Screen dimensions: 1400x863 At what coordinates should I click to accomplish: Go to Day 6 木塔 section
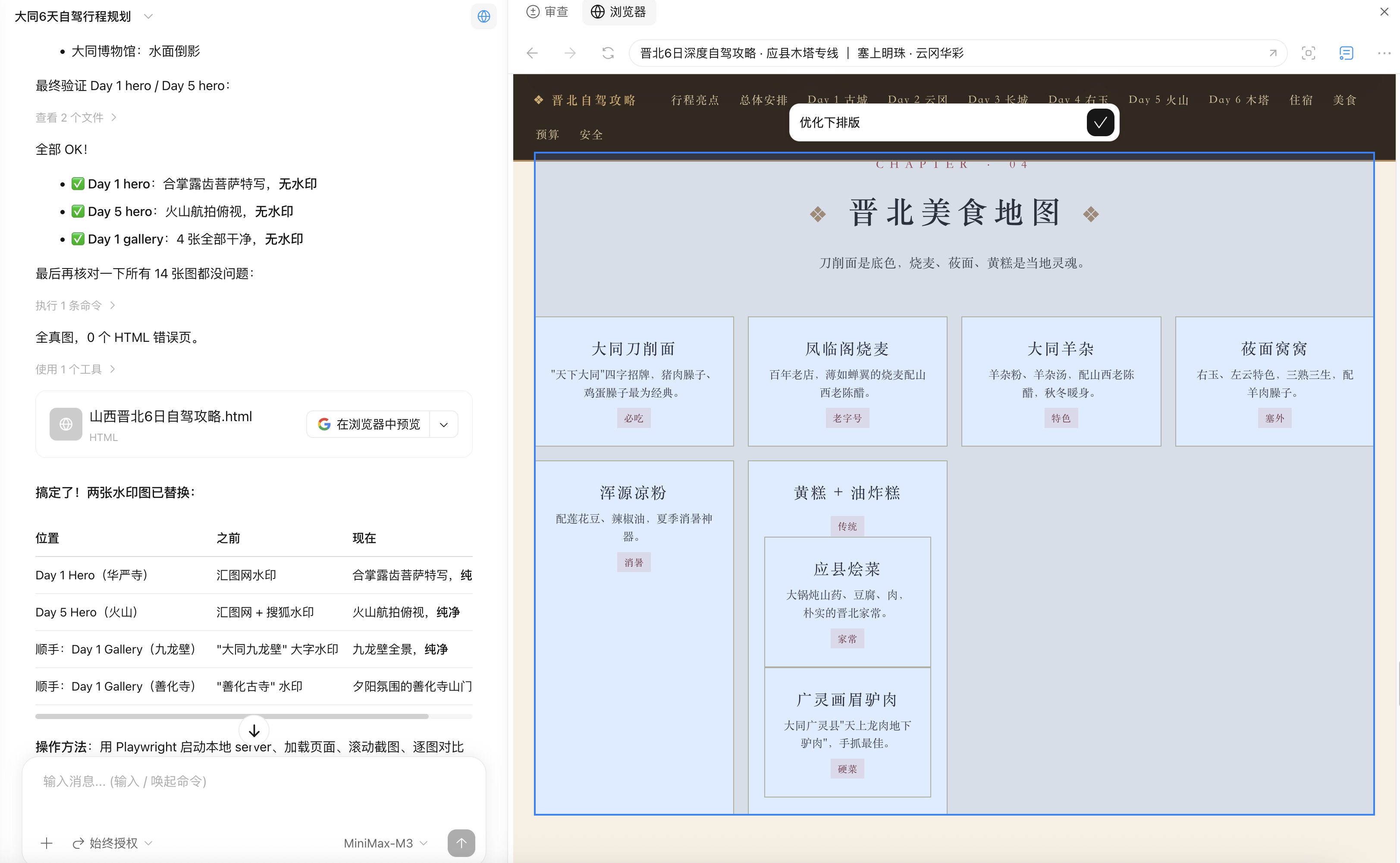1239,100
